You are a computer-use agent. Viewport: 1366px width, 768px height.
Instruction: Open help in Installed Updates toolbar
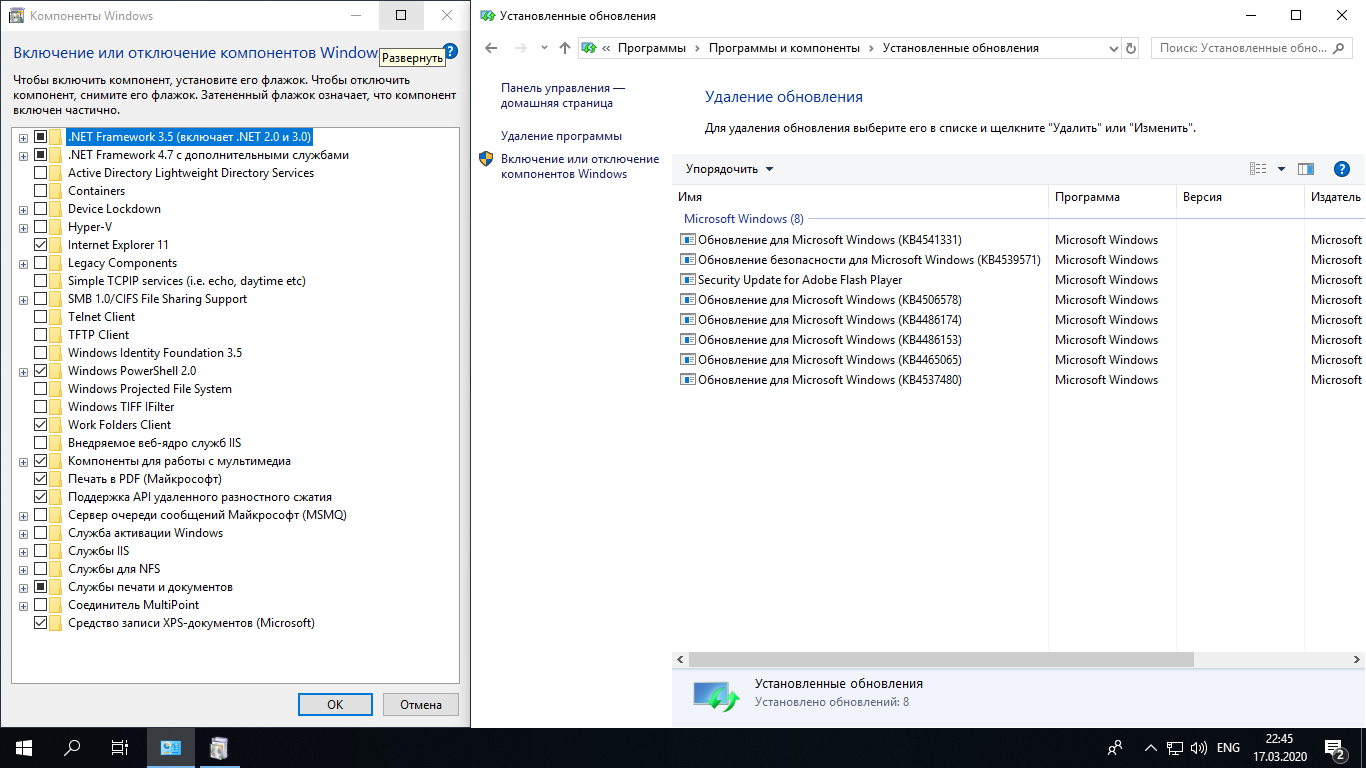point(1342,169)
